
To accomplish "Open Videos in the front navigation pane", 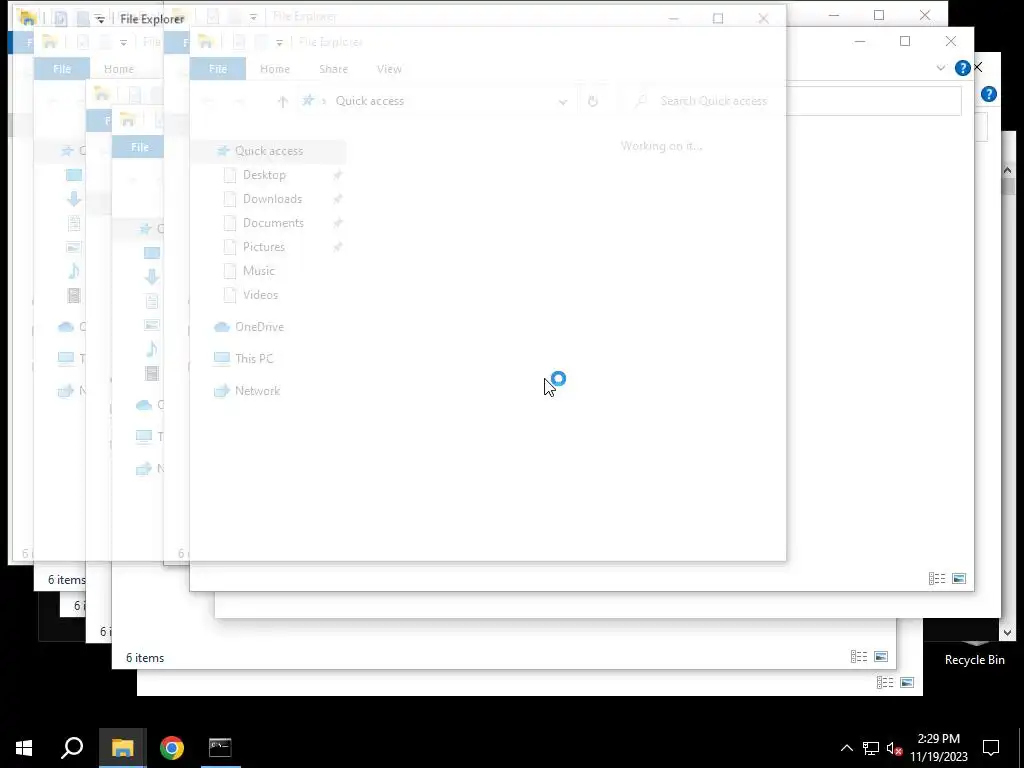I will click(x=260, y=295).
